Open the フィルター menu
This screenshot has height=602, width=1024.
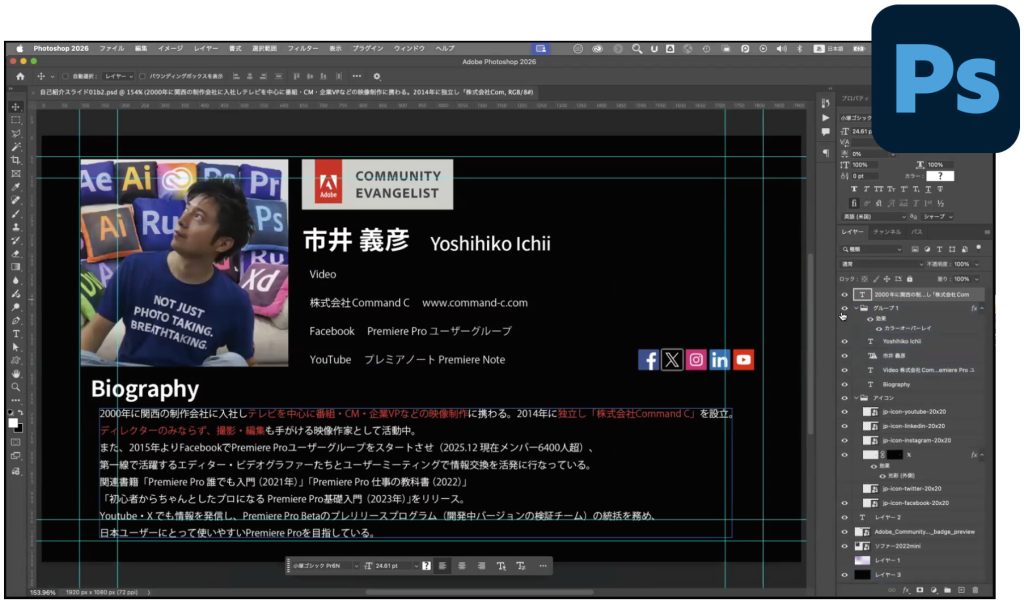click(x=303, y=48)
